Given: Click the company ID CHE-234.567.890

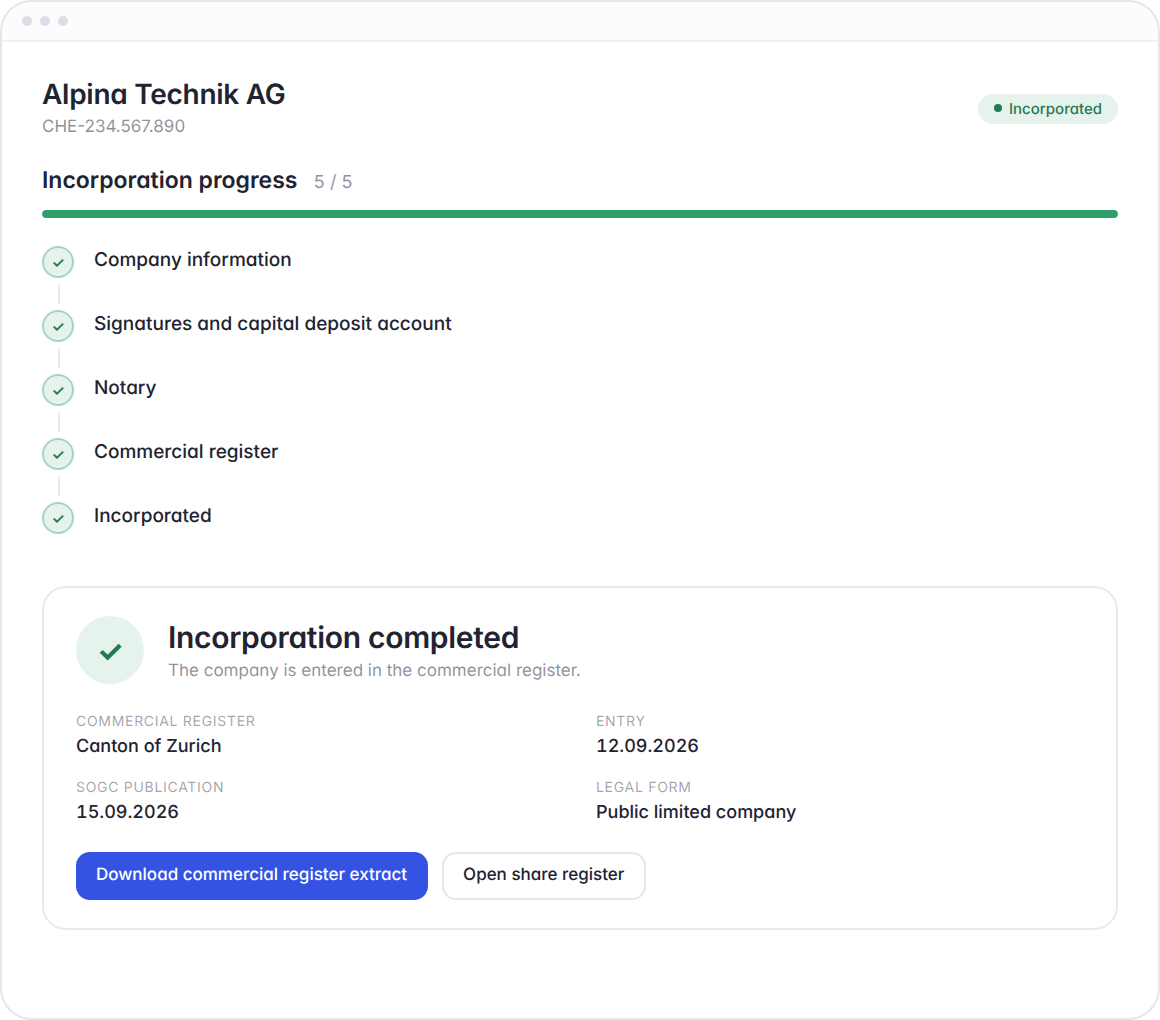Looking at the screenshot, I should click(113, 126).
